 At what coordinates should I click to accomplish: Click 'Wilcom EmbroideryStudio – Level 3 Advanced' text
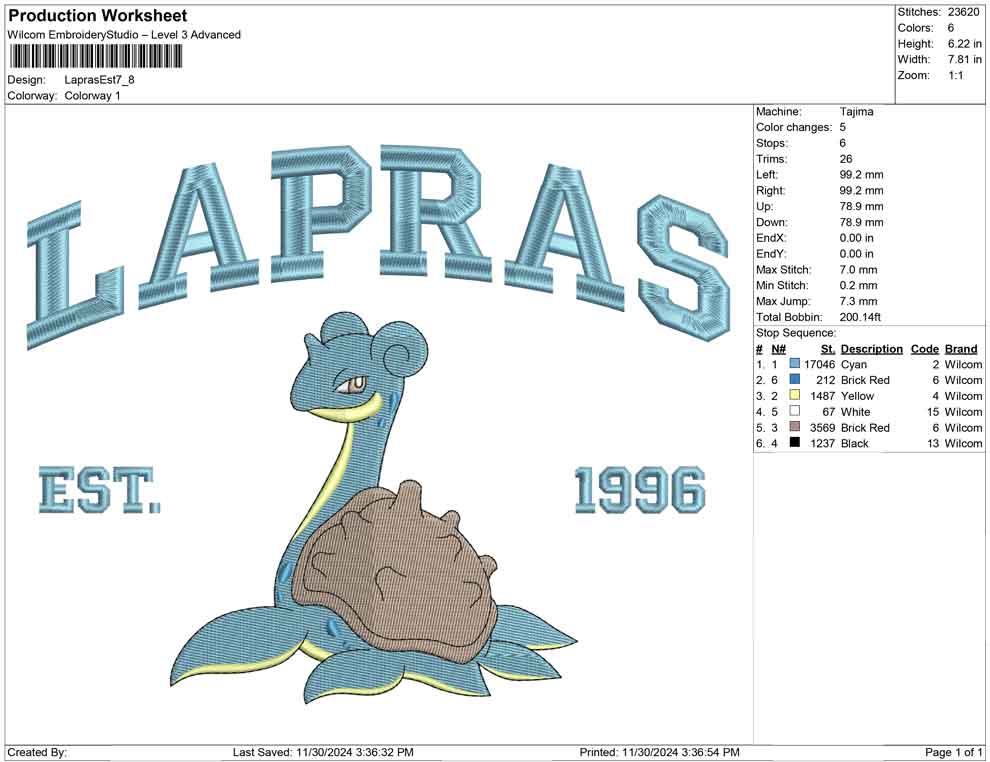pos(124,35)
